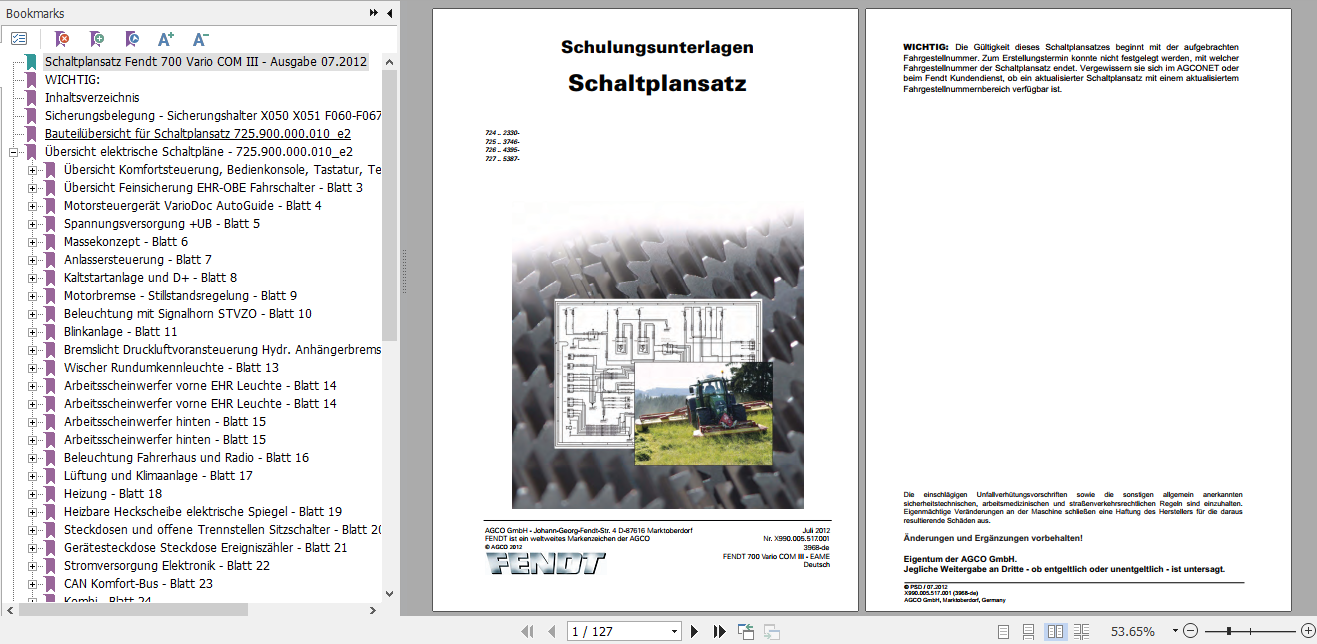Open the Beleuchtung Fahrerhaus und Radio bookmark

pos(186,458)
